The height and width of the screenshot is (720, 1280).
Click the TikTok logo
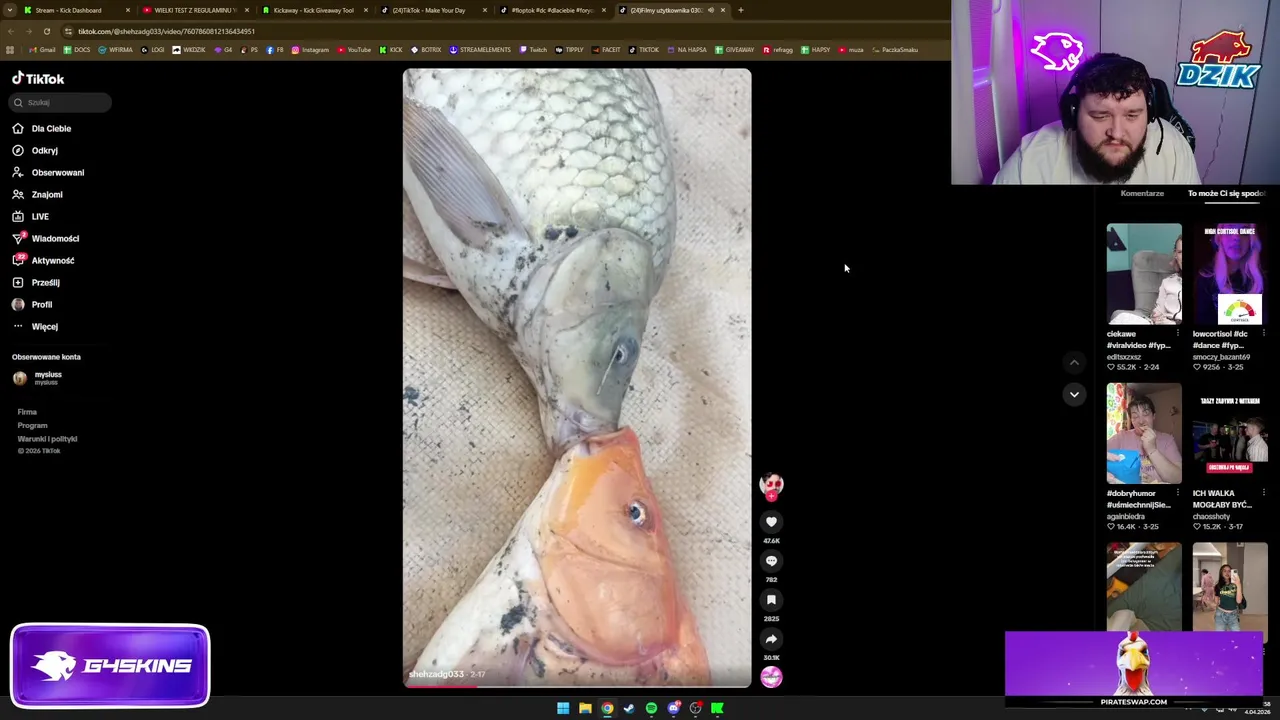tap(38, 78)
